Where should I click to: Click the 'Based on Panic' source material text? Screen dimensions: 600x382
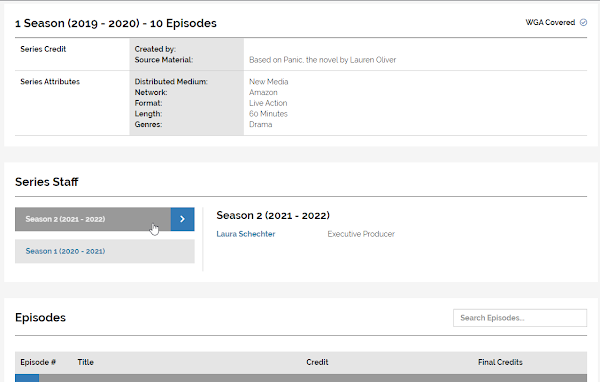pyautogui.click(x=323, y=60)
